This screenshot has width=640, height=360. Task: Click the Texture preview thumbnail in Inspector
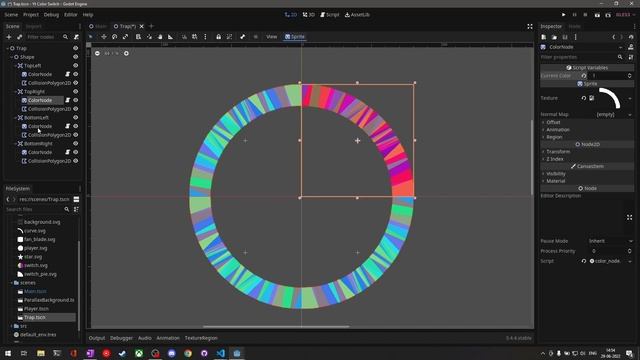point(609,98)
